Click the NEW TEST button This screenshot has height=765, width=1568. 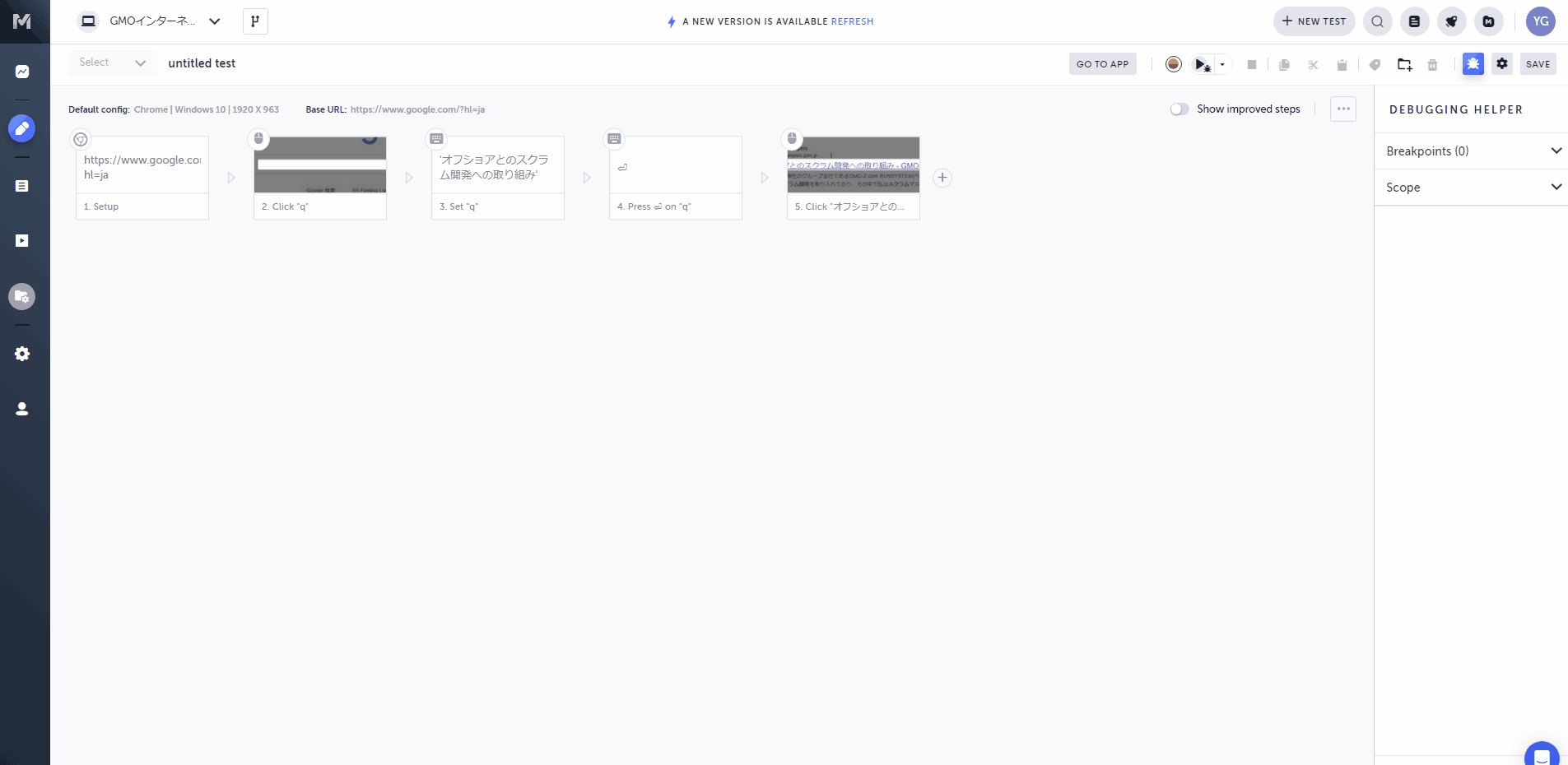point(1314,21)
